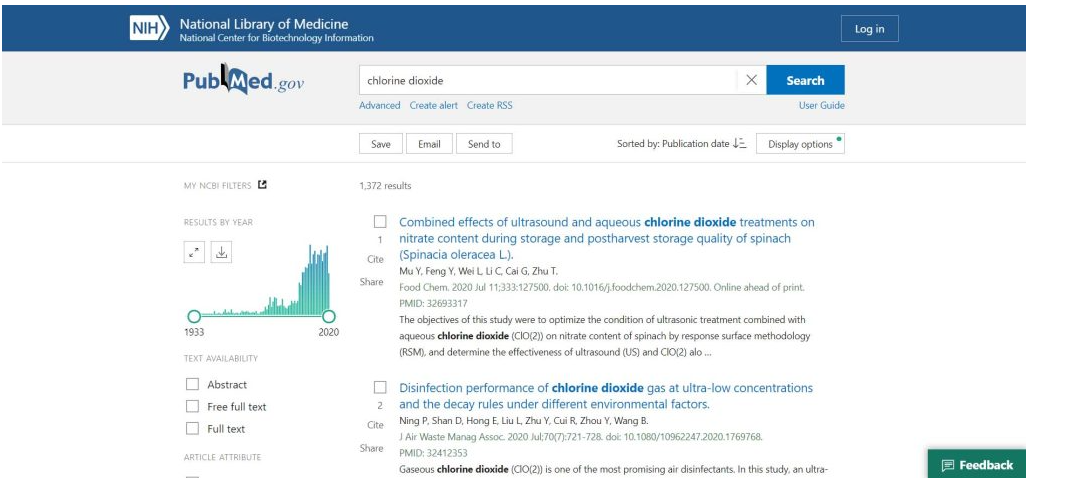1079x487 pixels.
Task: Click into the chlorine dioxide search field
Action: tap(548, 80)
